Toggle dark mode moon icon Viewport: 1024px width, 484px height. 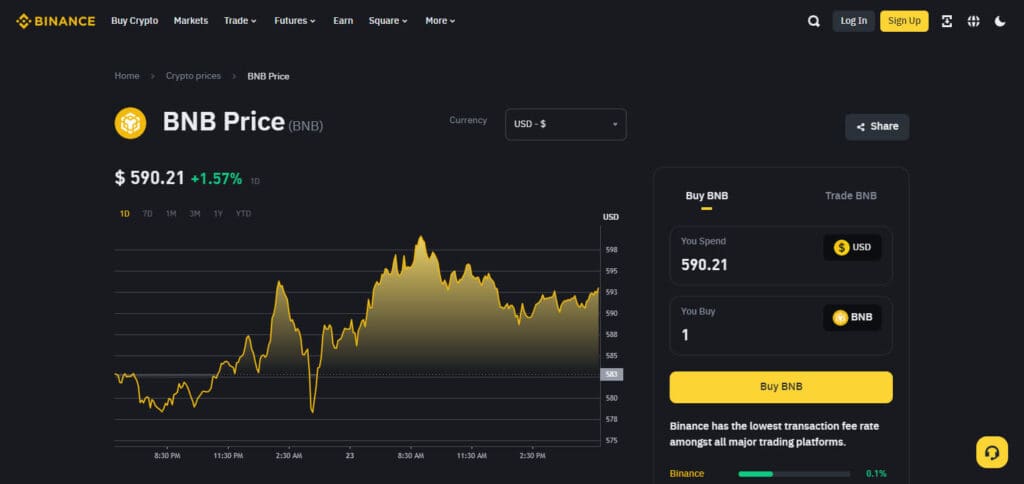click(x=1000, y=21)
